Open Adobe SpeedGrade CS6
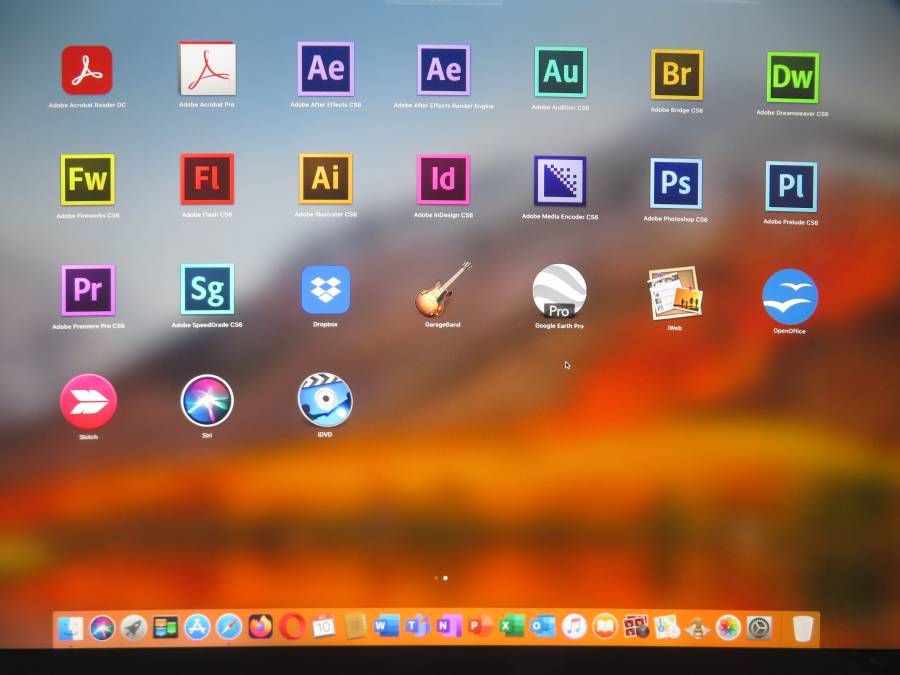This screenshot has width=900, height=675. [207, 289]
